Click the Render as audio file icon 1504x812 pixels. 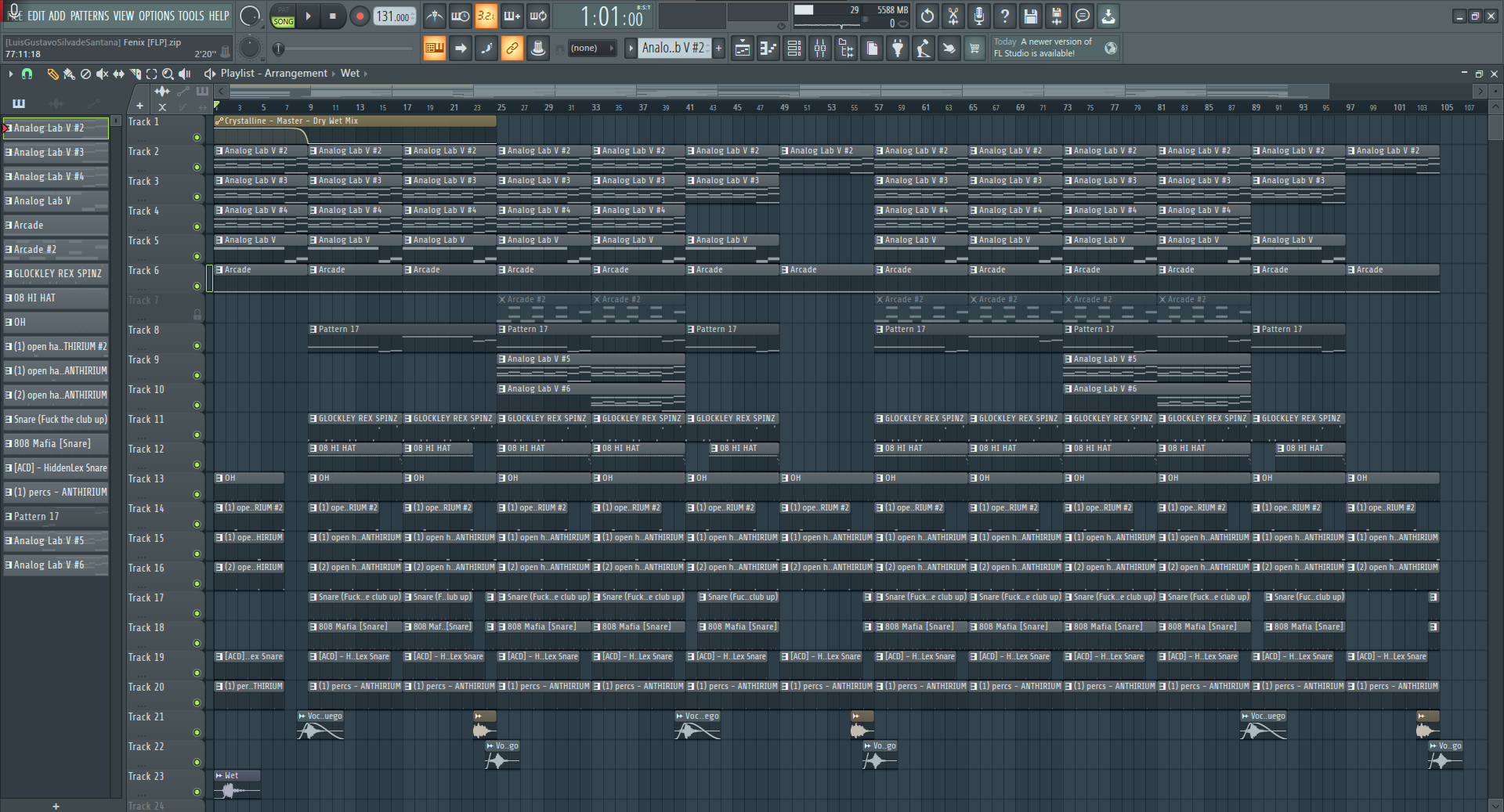tap(1057, 16)
